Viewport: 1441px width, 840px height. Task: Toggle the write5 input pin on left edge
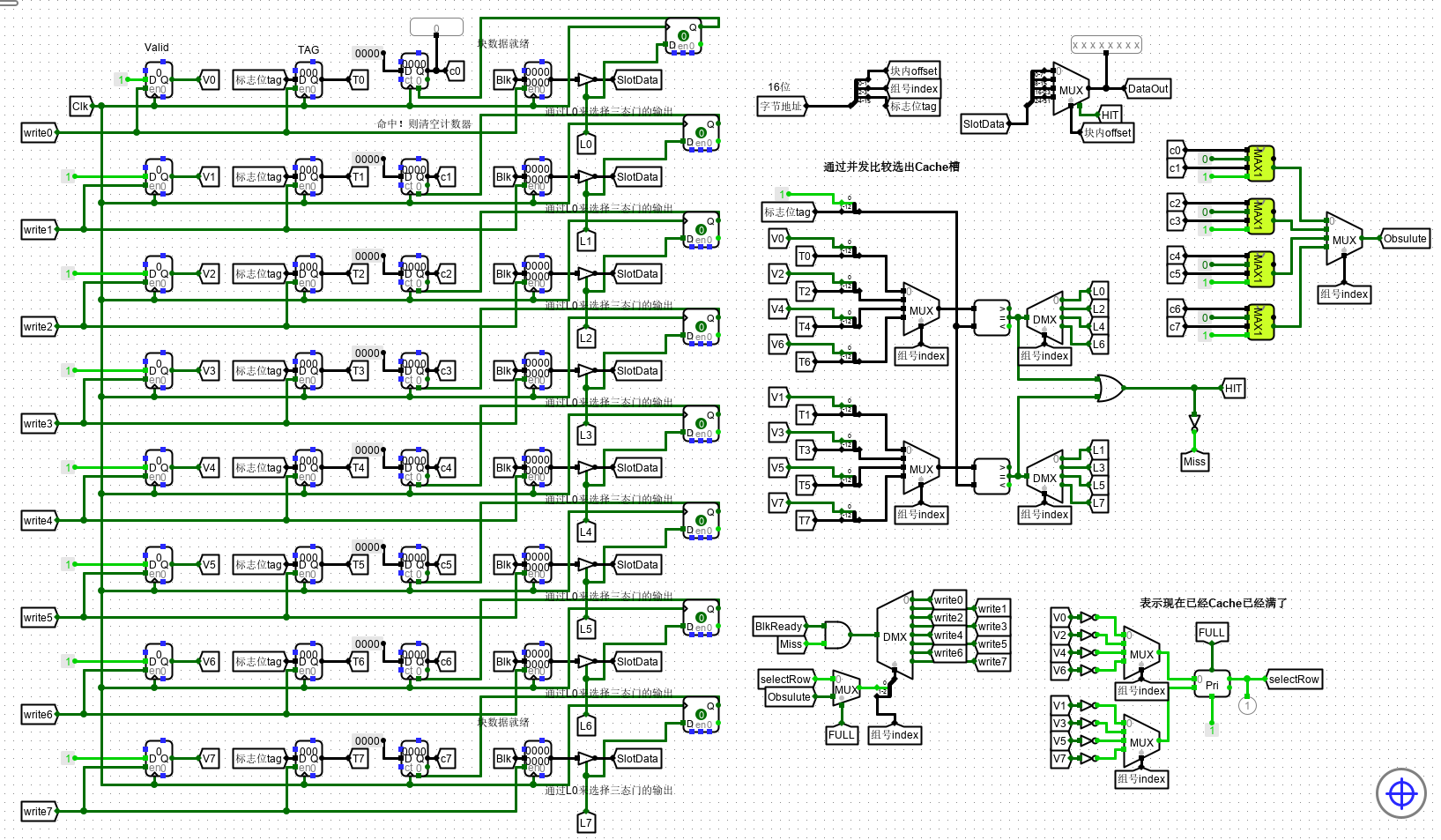click(x=39, y=618)
